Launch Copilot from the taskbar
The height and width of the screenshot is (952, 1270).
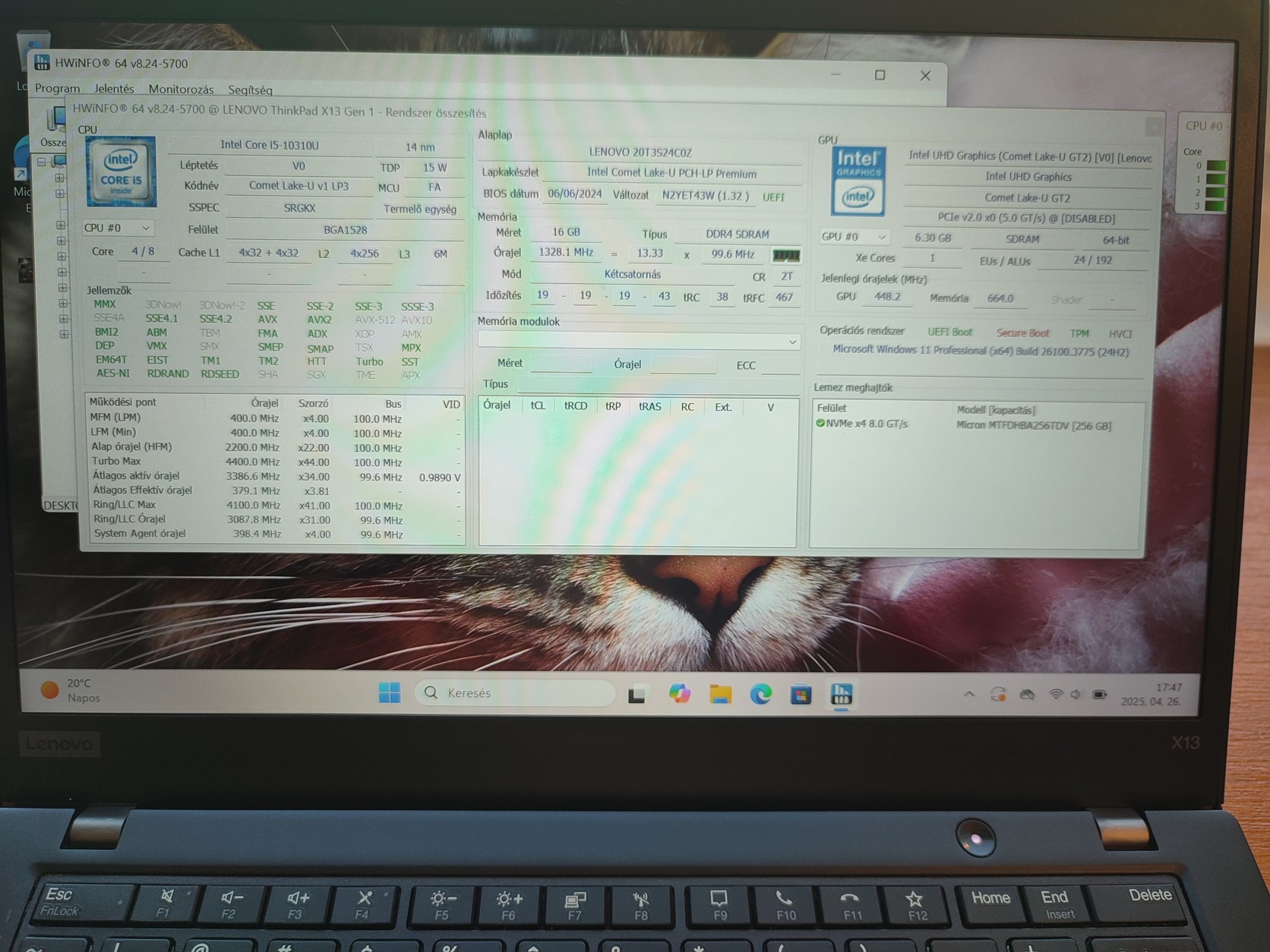(679, 694)
